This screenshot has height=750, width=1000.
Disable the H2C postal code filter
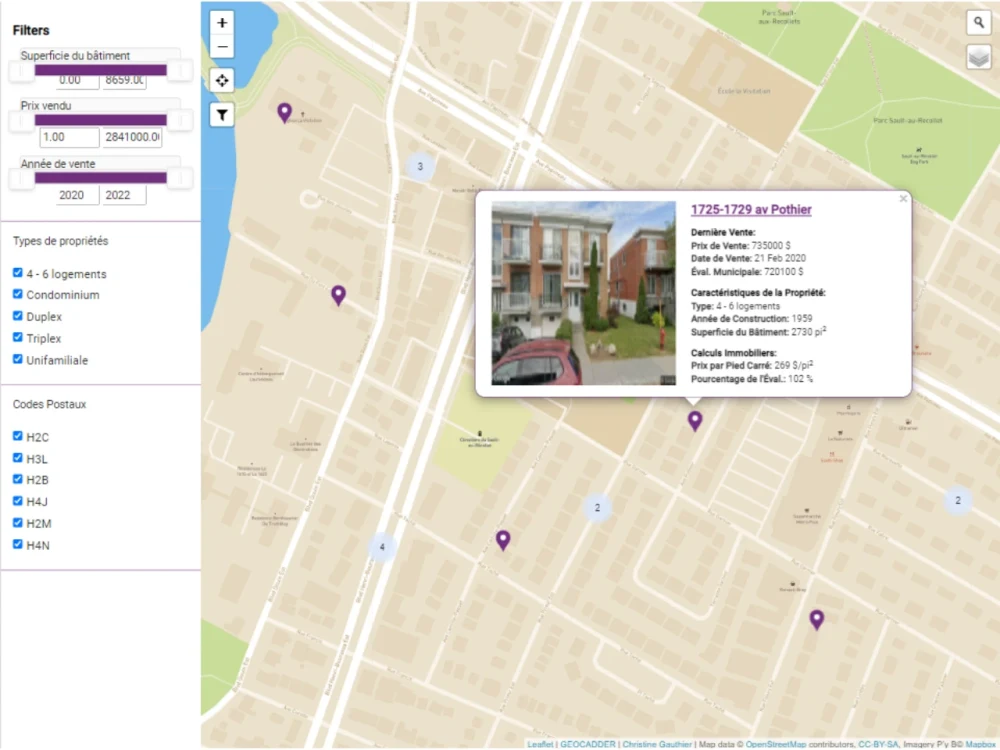(16, 436)
